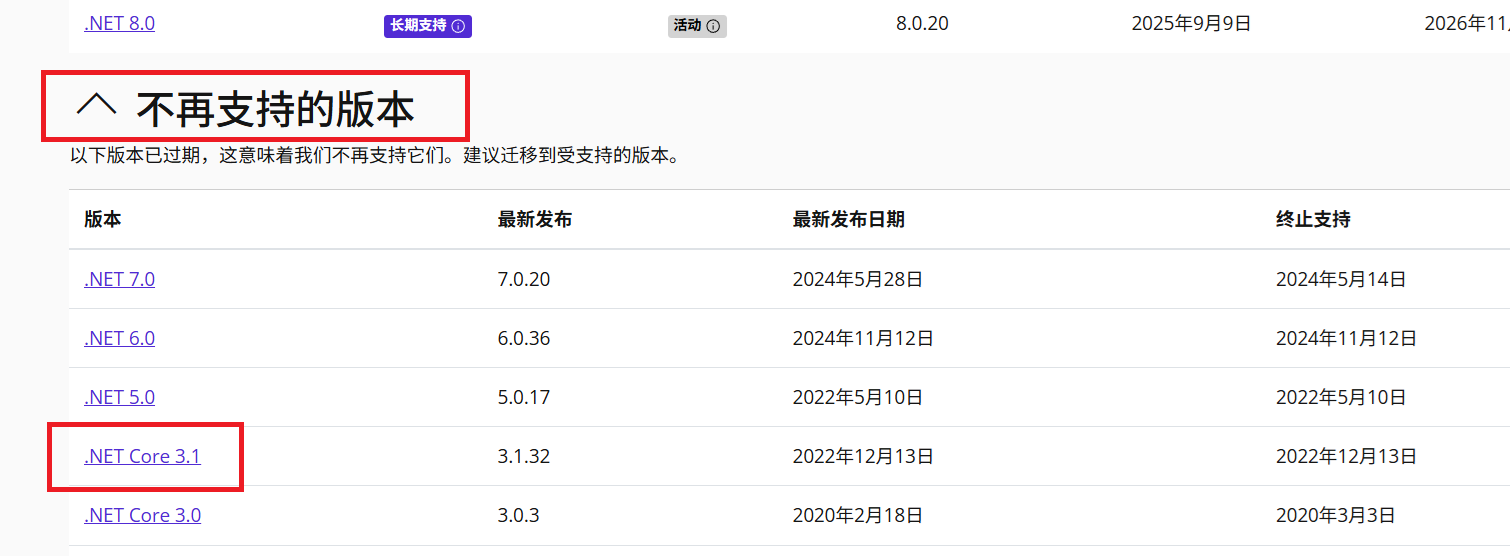Click info icon on 活动 badge
The height and width of the screenshot is (556, 1510).
(x=713, y=26)
